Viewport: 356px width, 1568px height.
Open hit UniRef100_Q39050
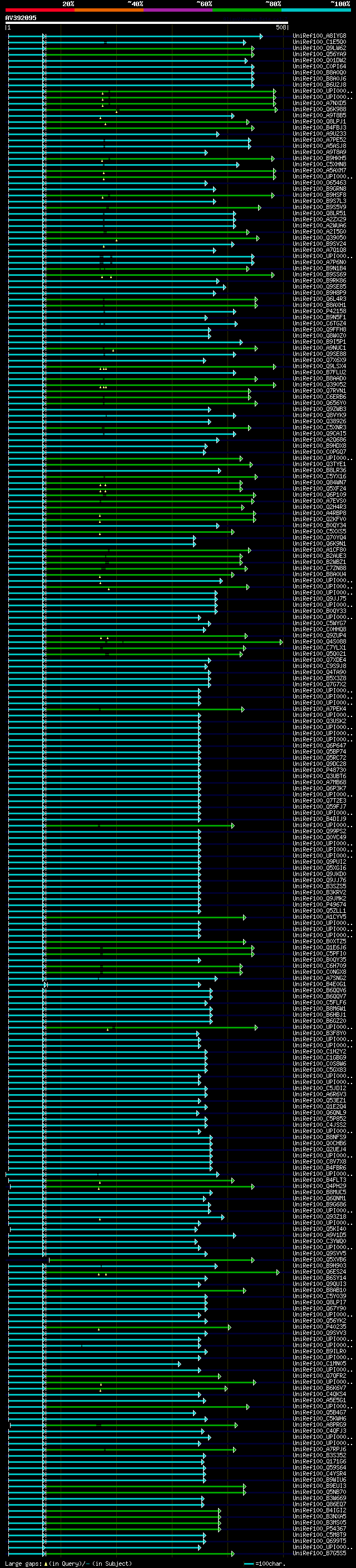(x=319, y=238)
